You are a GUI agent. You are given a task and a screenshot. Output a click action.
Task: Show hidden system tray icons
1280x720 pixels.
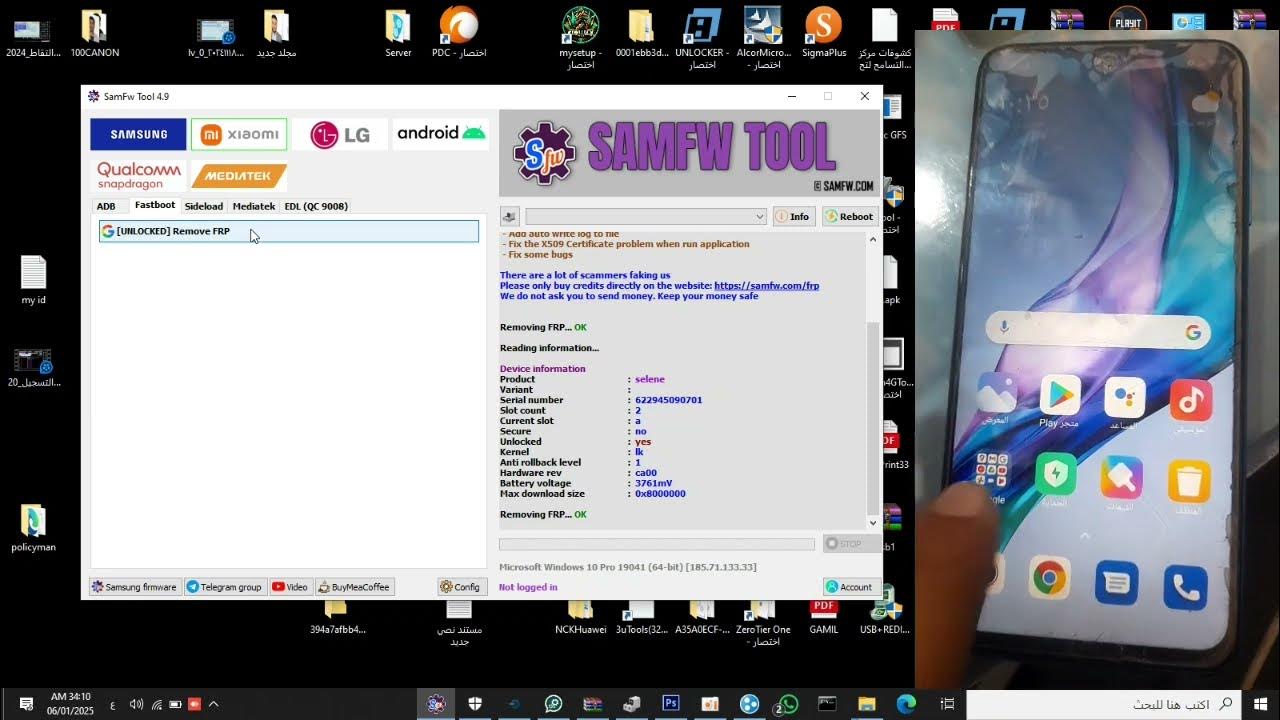213,704
